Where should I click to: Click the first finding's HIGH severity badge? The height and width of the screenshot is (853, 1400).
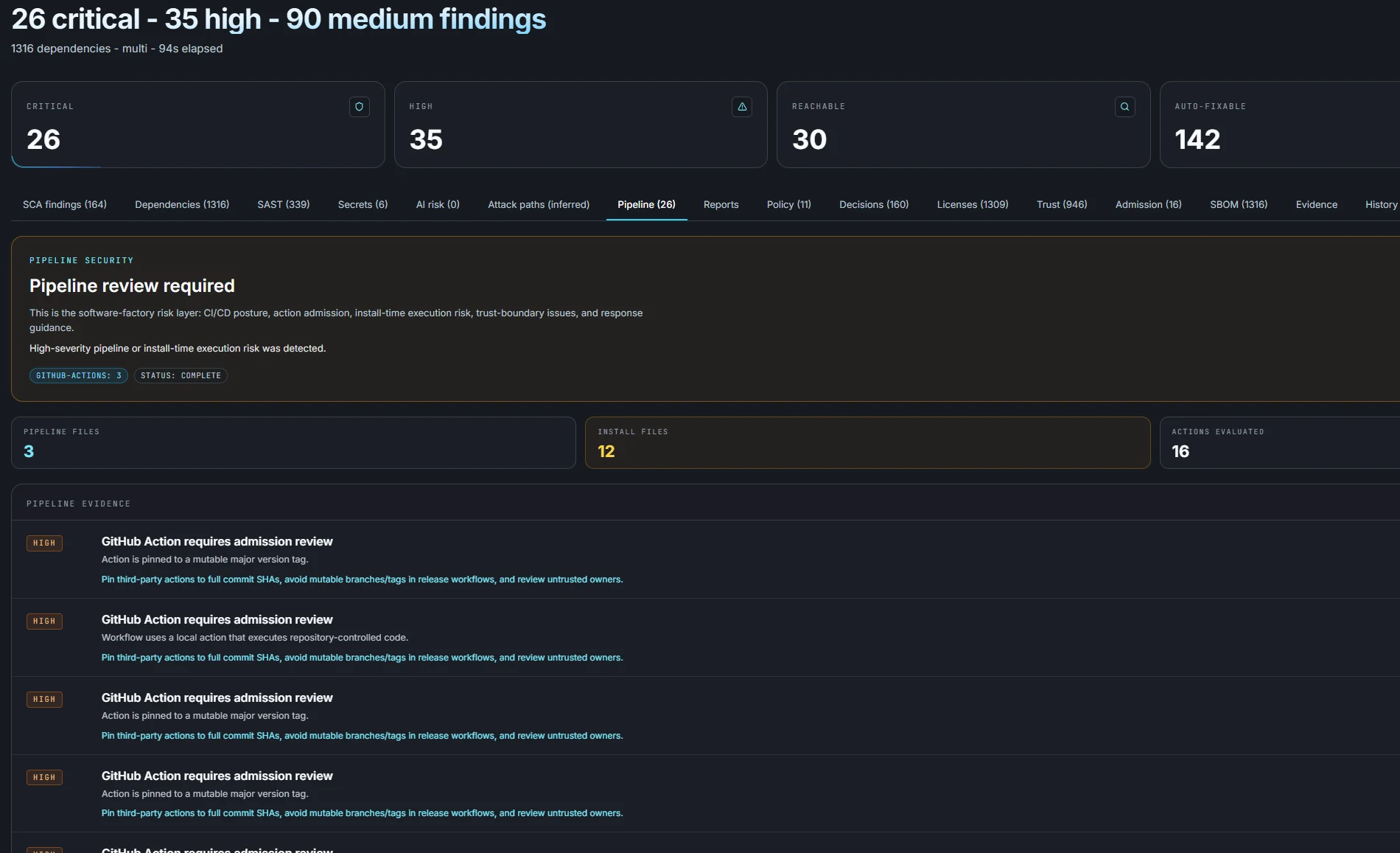tap(44, 543)
